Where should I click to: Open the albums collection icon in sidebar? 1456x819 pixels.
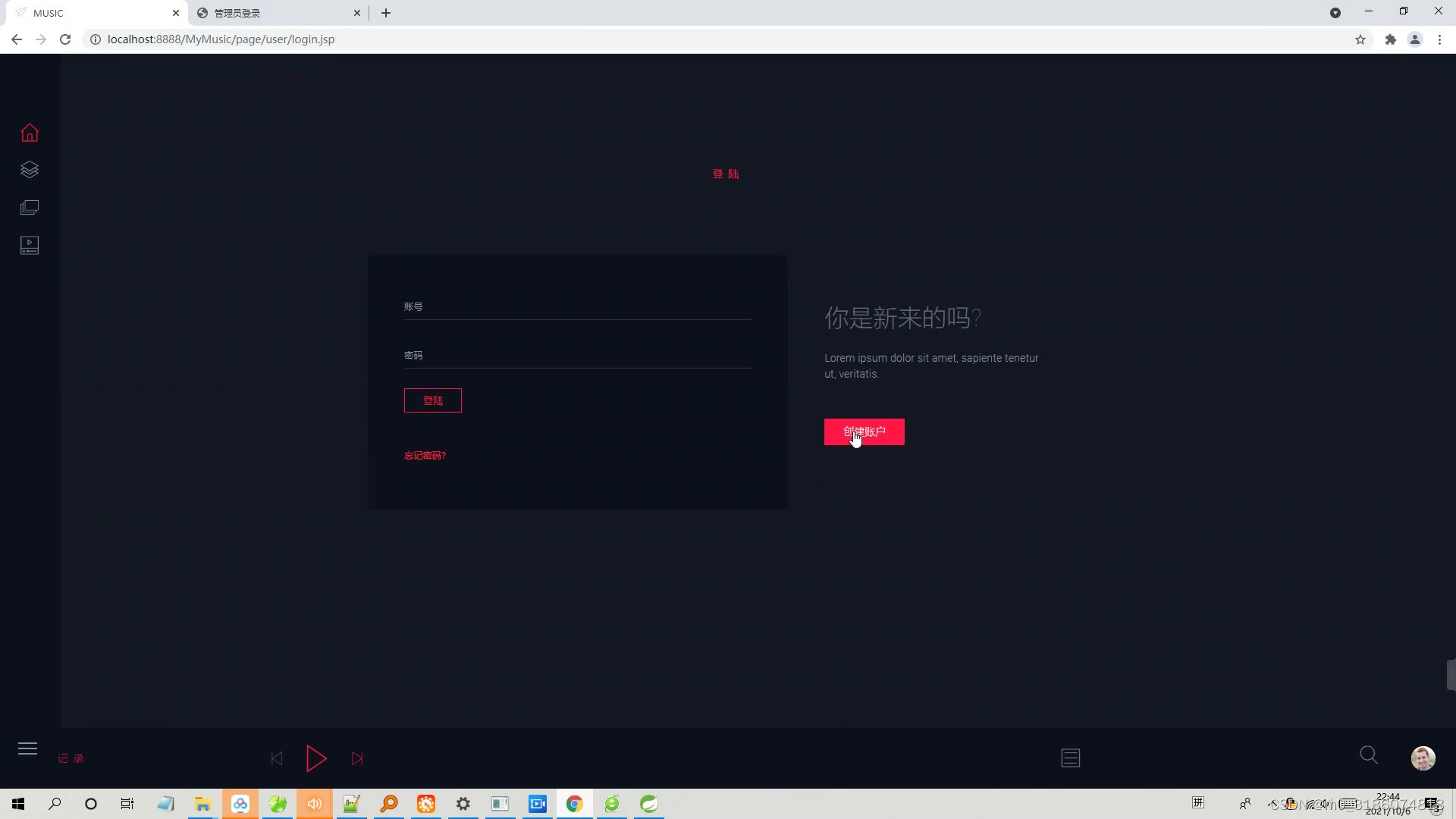click(x=30, y=208)
